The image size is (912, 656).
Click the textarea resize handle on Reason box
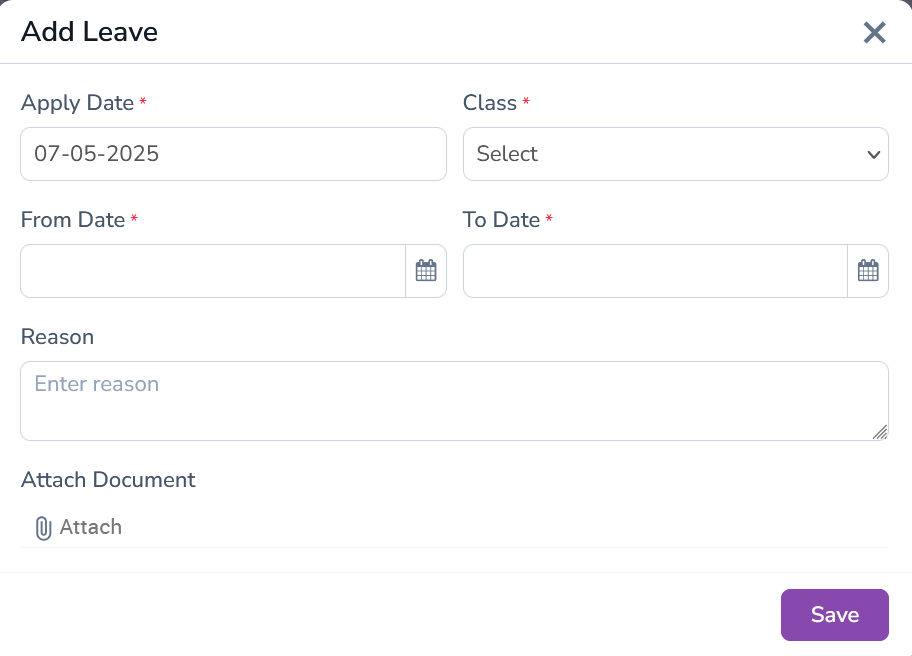(880, 433)
